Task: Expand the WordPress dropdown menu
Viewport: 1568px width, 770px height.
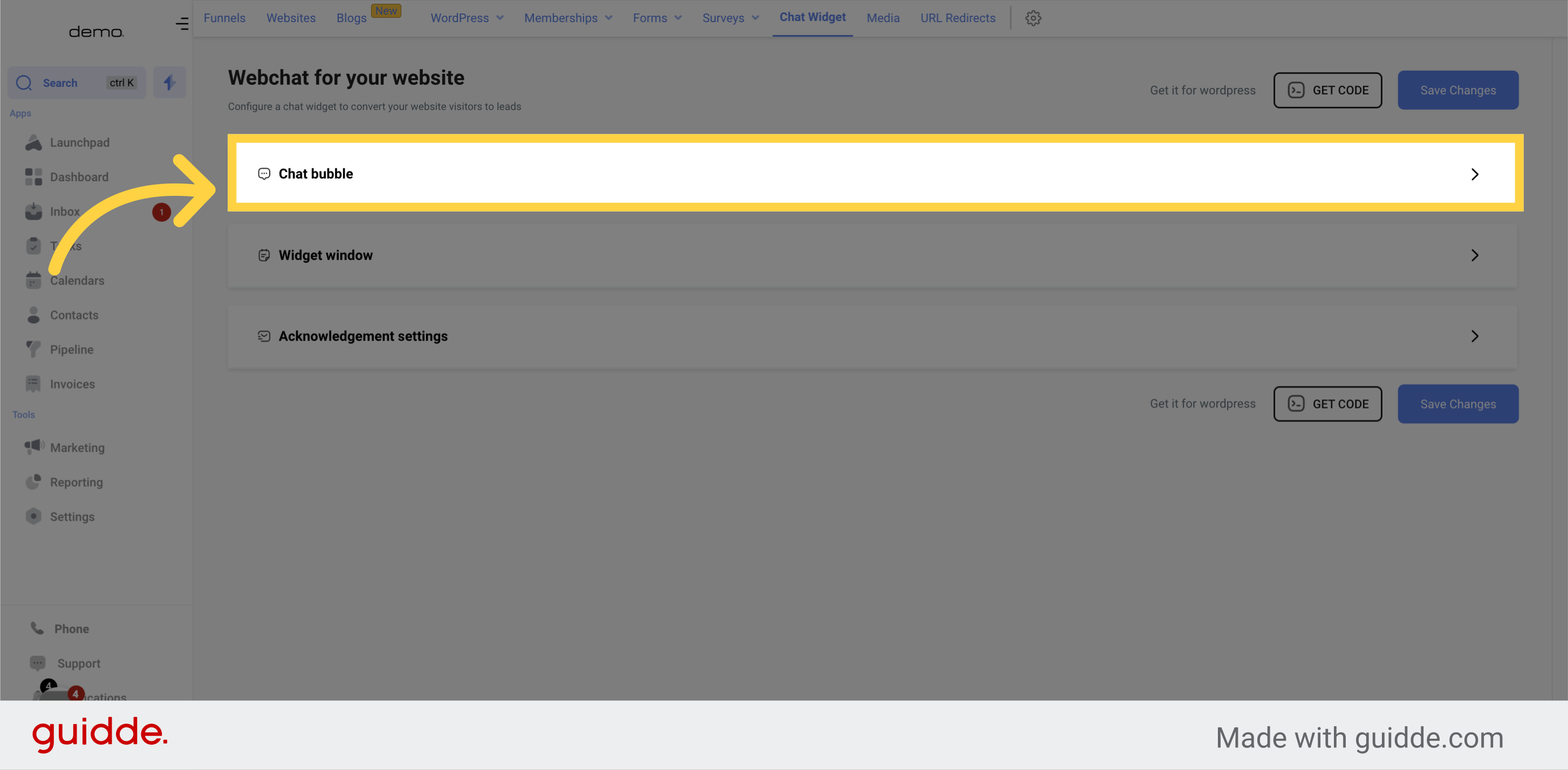Action: [466, 18]
